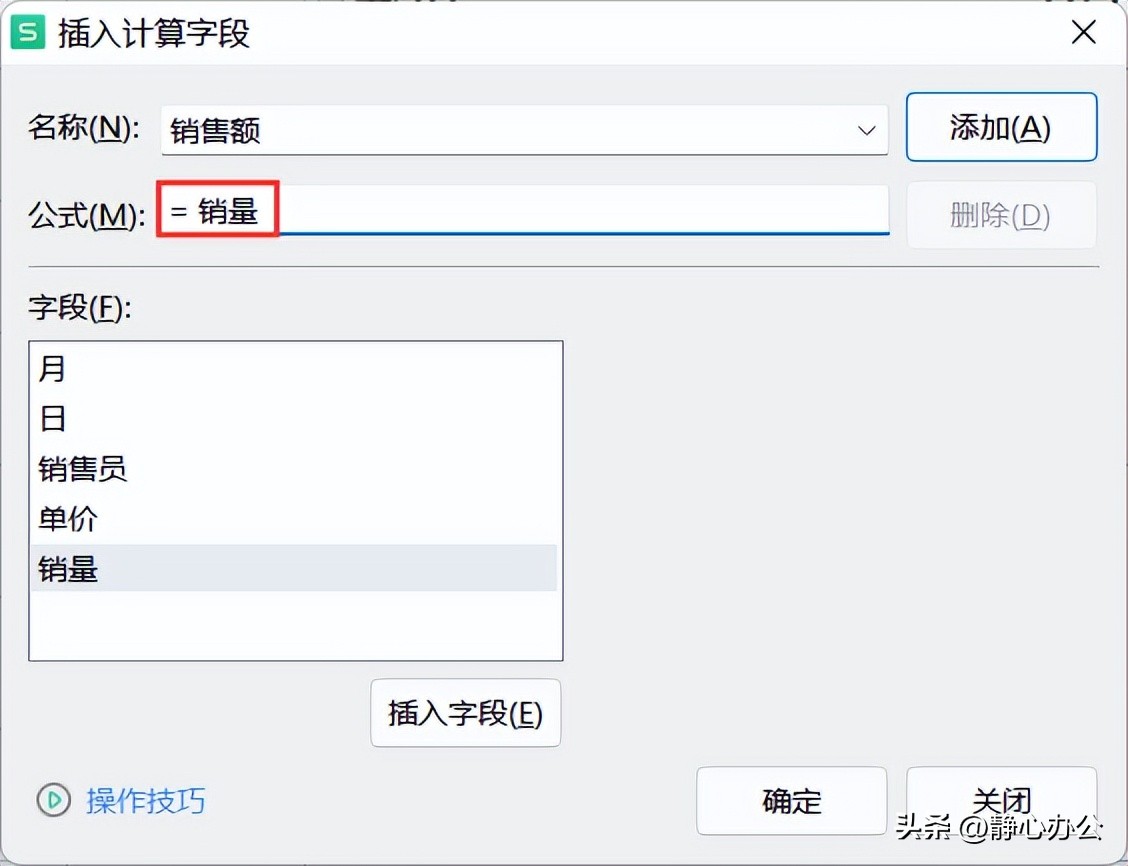Viewport: 1128px width, 866px height.
Task: Click the 名称 field containing 销售额
Action: tap(524, 130)
